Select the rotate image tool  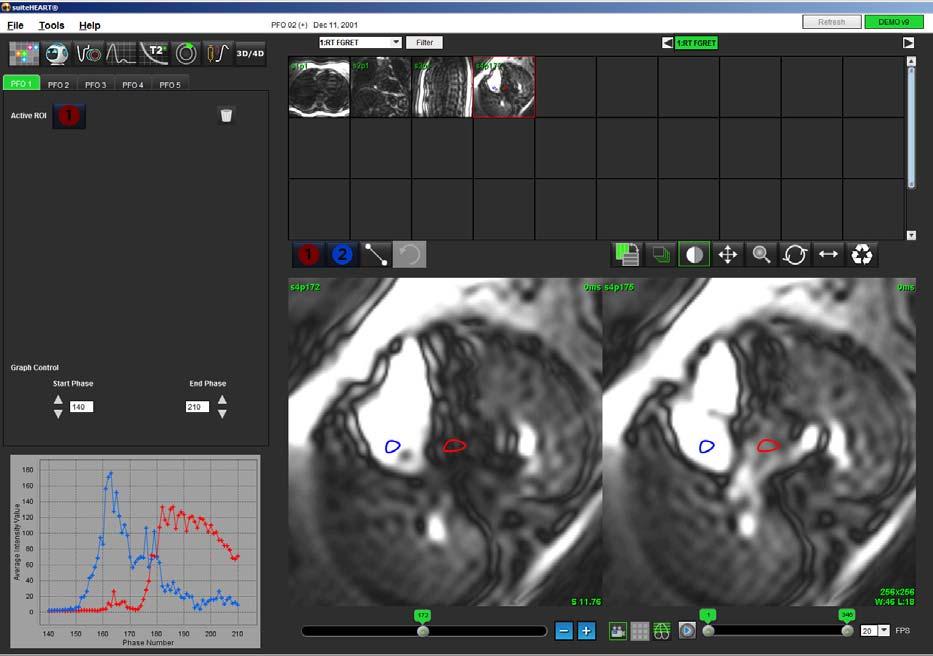coord(795,255)
